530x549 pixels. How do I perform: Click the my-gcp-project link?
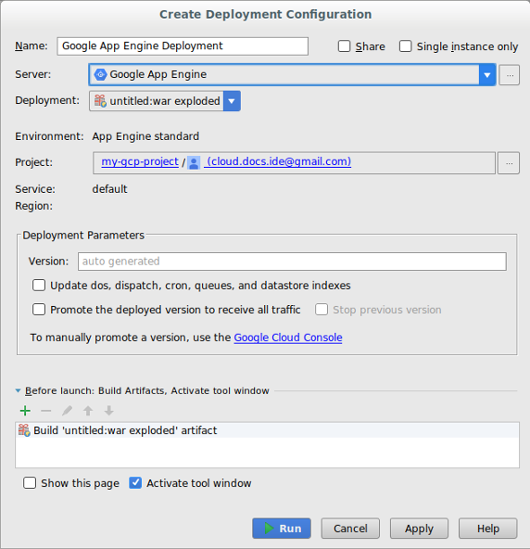point(140,162)
